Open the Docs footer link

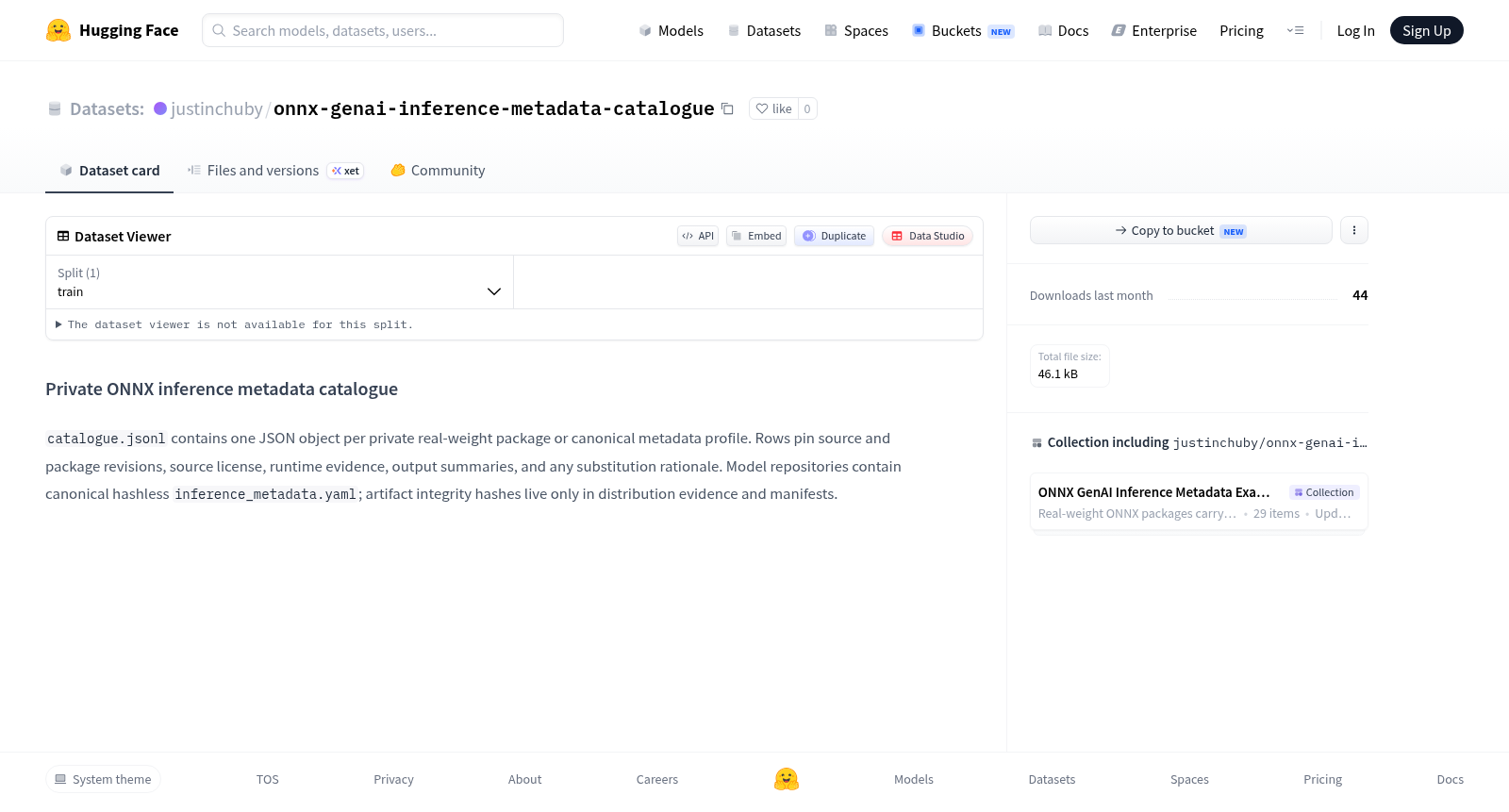[1450, 779]
